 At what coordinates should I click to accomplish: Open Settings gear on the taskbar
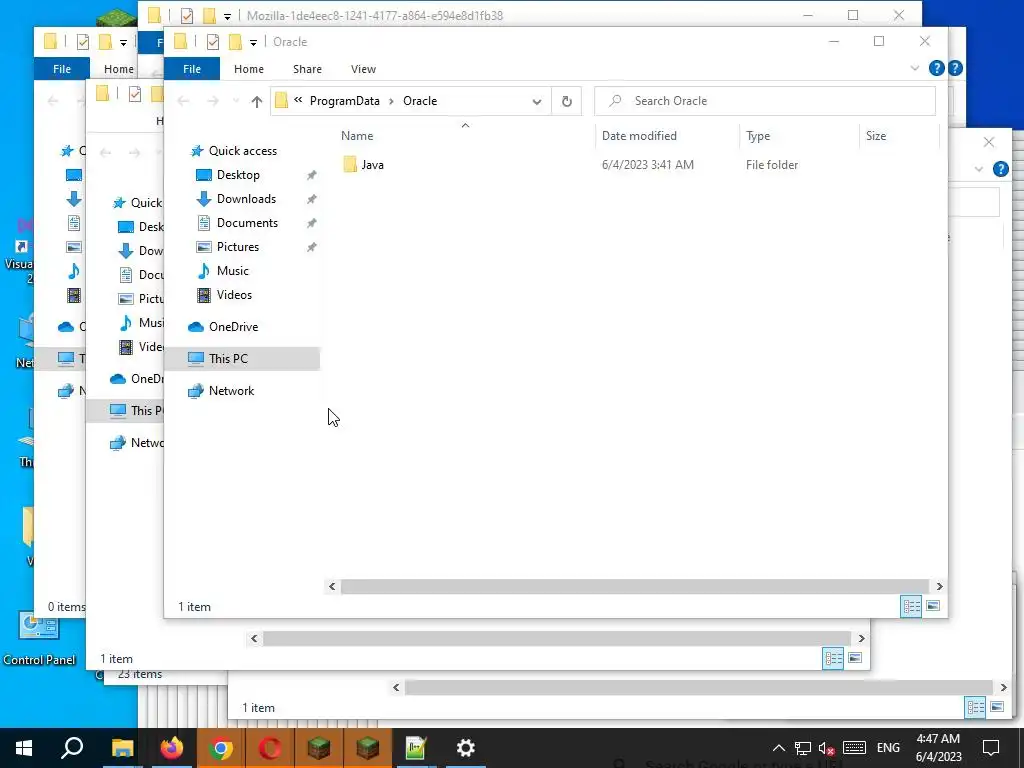tap(466, 748)
